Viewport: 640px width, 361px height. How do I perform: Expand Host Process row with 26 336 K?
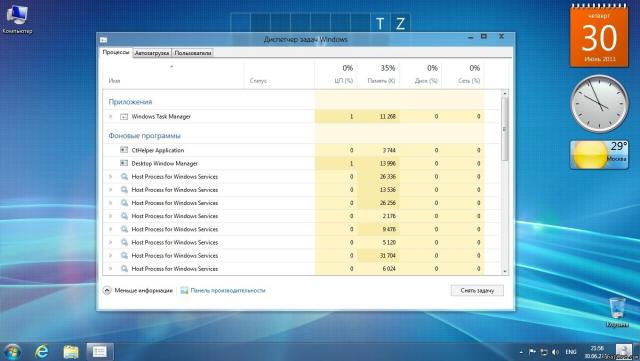tap(111, 177)
